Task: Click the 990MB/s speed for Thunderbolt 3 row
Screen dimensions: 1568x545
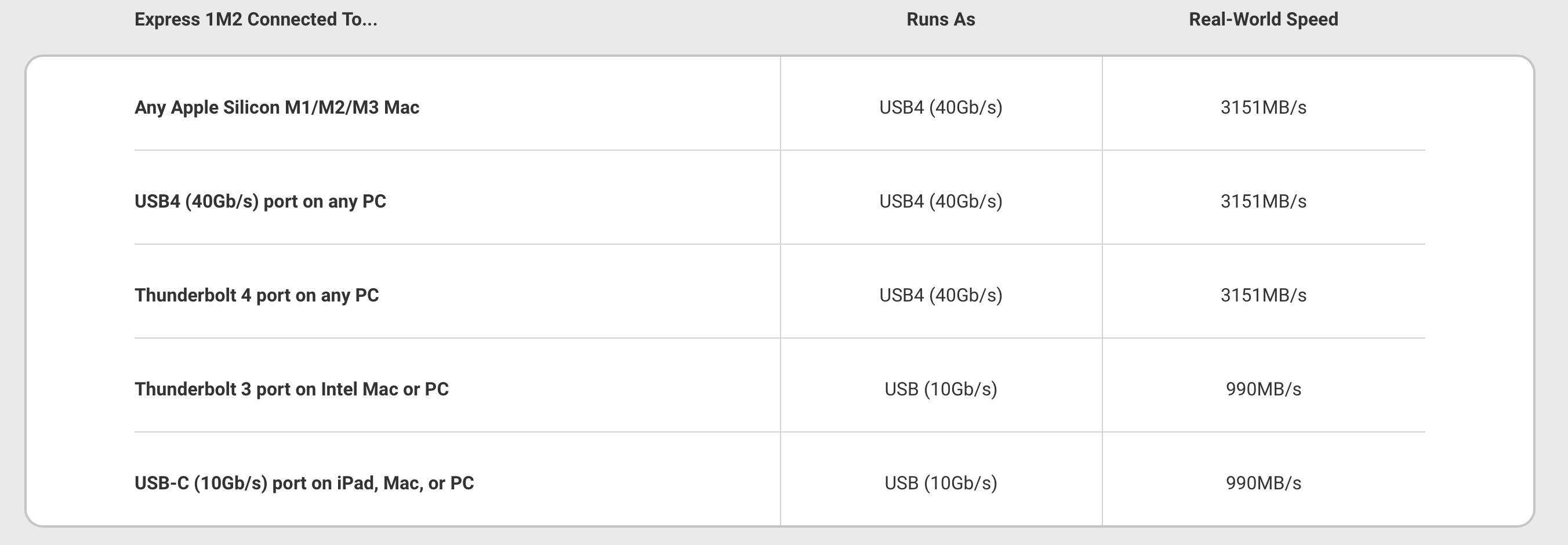Action: [x=1263, y=389]
